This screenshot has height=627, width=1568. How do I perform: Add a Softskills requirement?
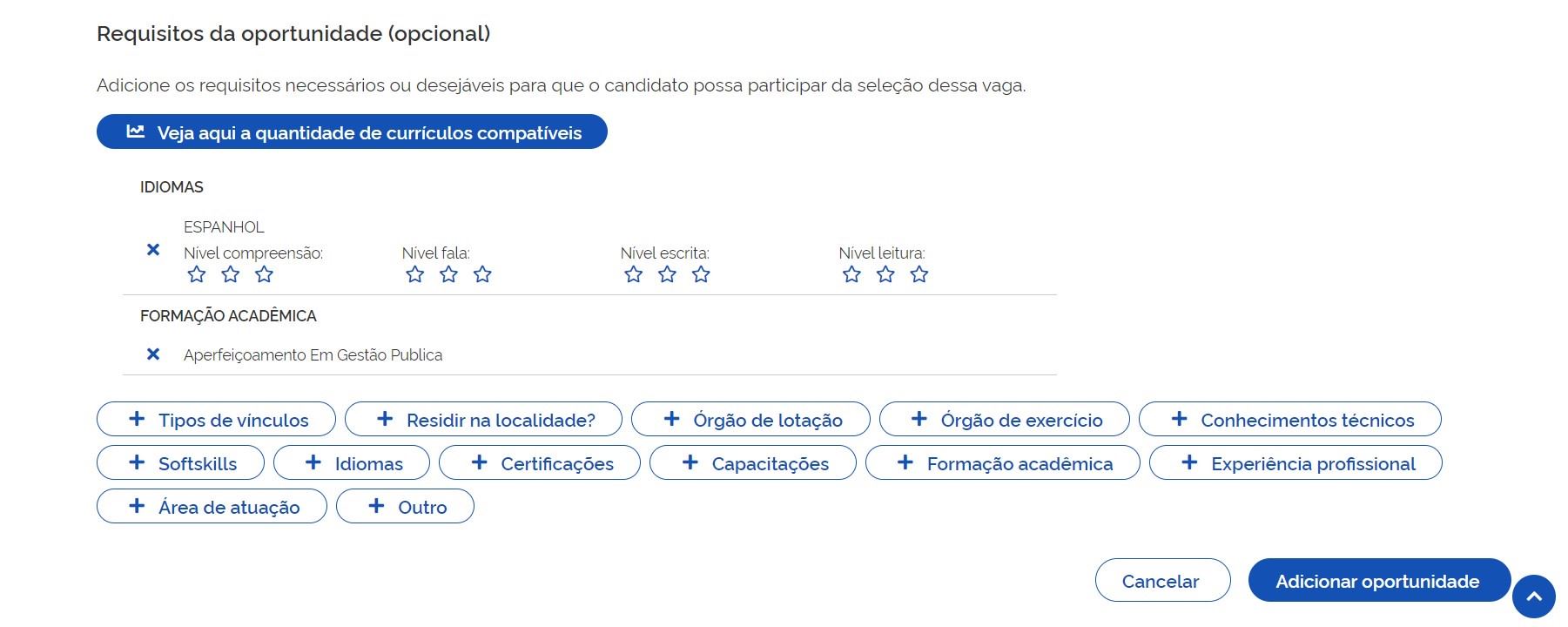click(180, 463)
